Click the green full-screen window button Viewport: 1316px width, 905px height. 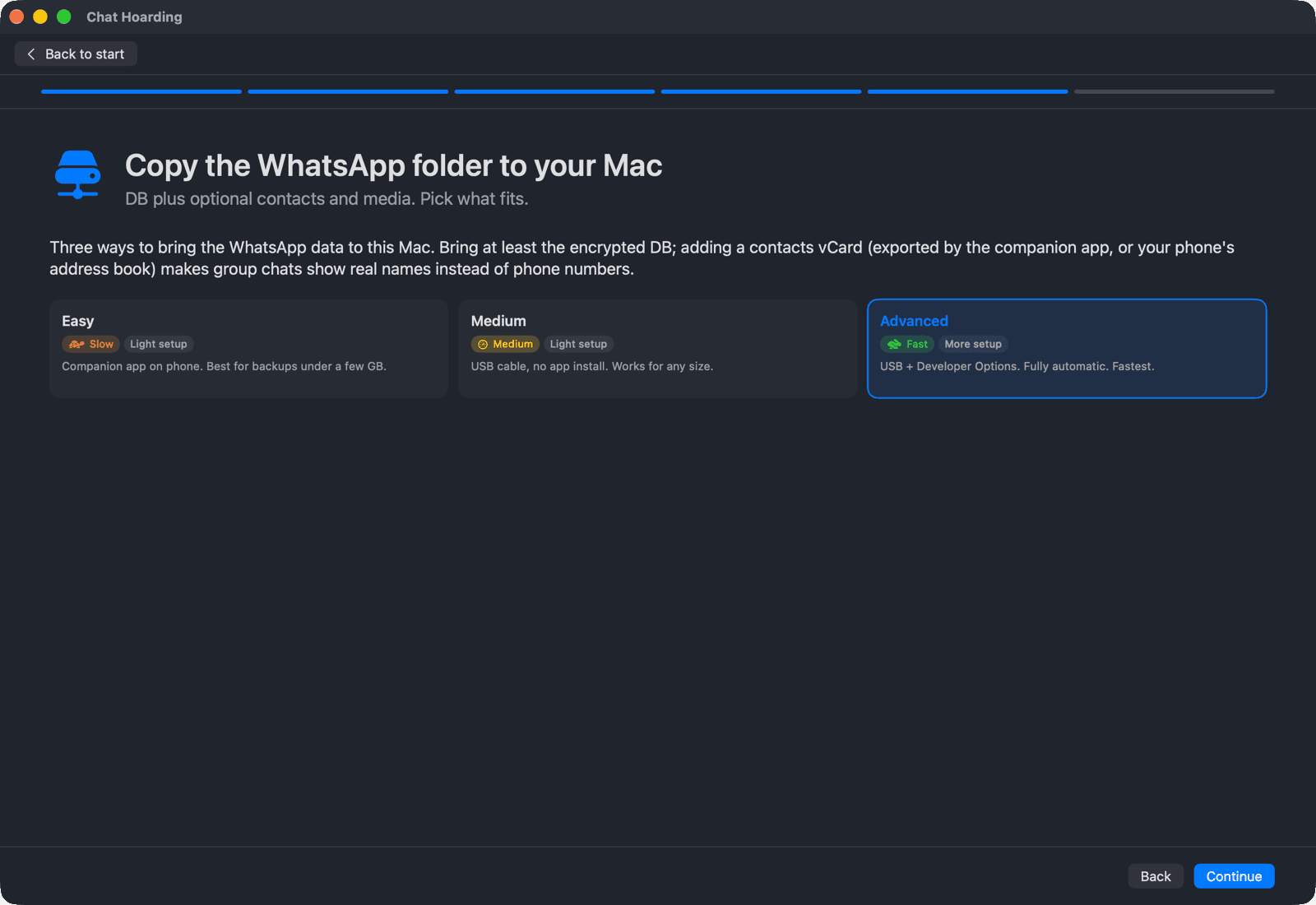[64, 16]
